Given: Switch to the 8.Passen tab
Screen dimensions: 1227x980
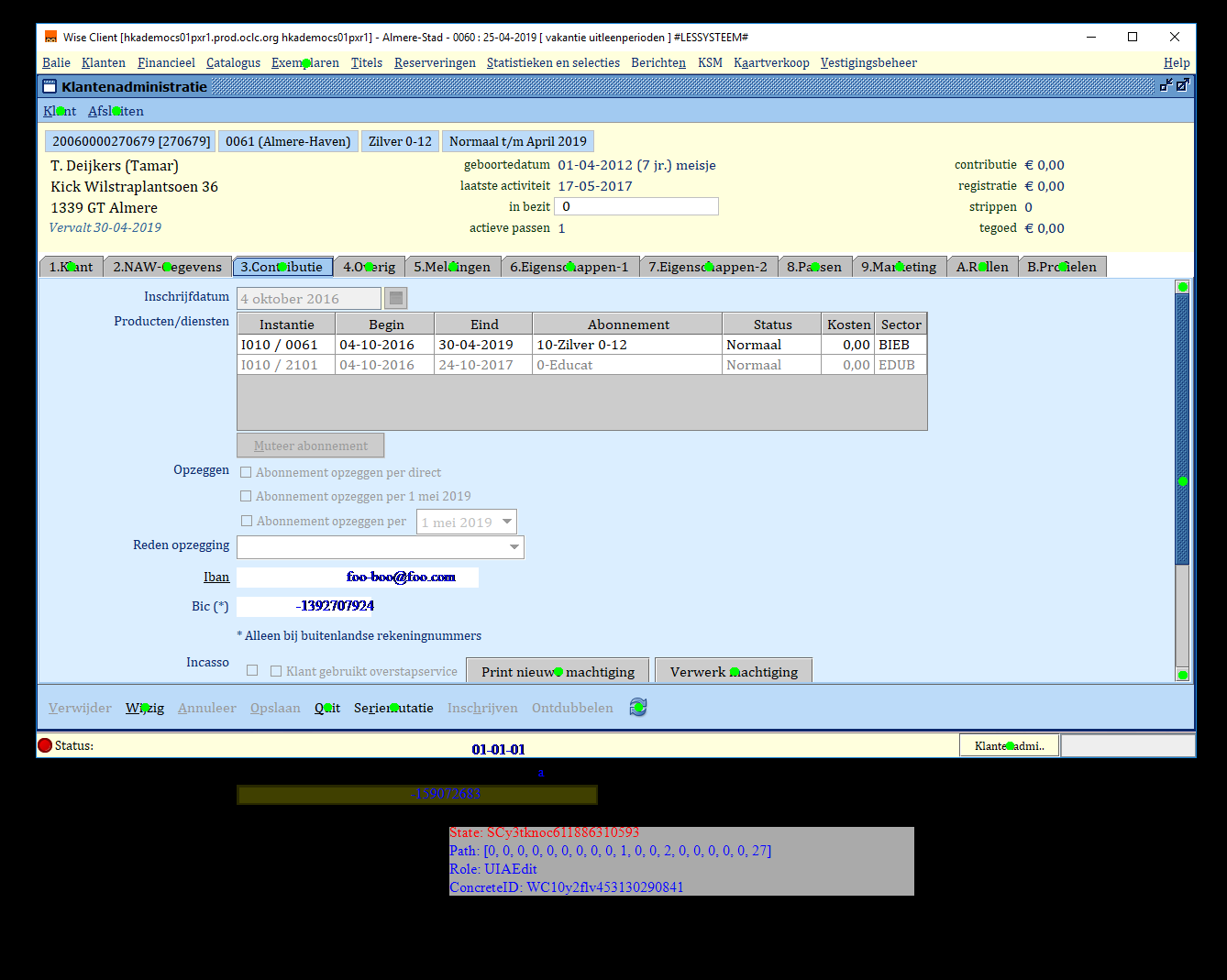Looking at the screenshot, I should pyautogui.click(x=814, y=267).
